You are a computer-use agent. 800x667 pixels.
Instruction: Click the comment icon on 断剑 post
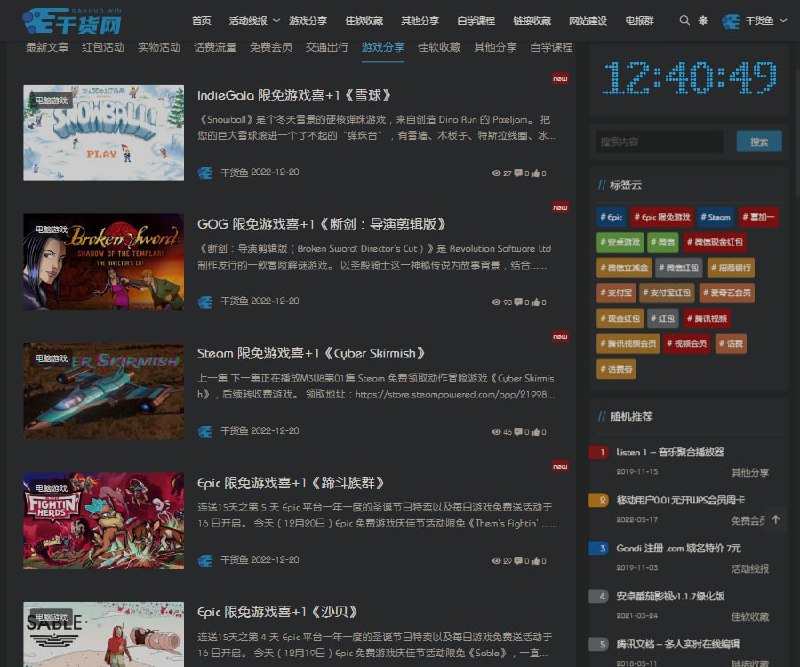tap(518, 302)
